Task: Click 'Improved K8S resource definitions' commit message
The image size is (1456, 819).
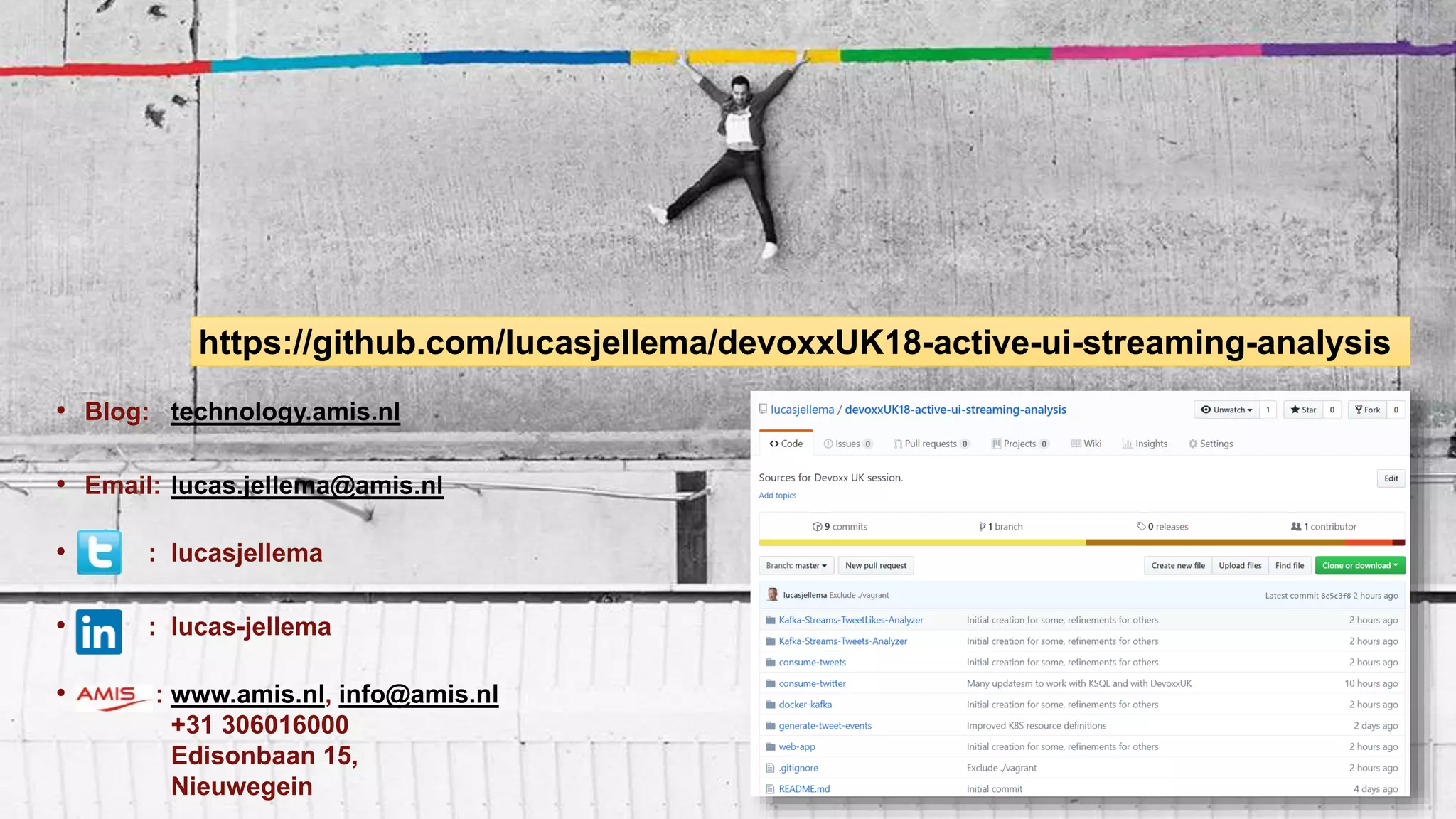Action: [x=1037, y=726]
